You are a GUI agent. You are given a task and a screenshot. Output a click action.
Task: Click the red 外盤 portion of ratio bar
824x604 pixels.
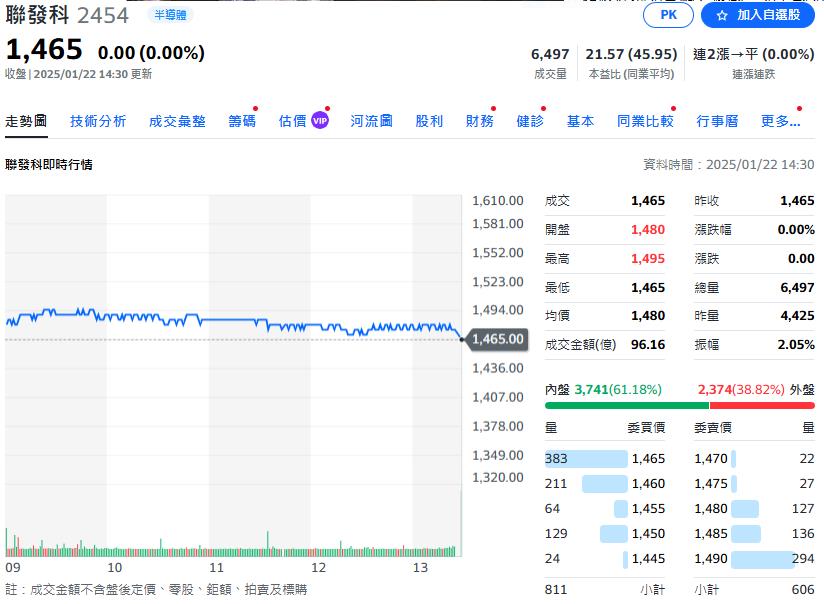[762, 405]
